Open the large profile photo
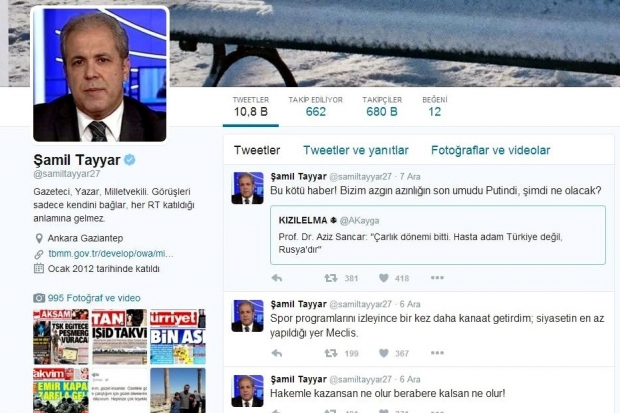620x413 pixels. pyautogui.click(x=100, y=74)
